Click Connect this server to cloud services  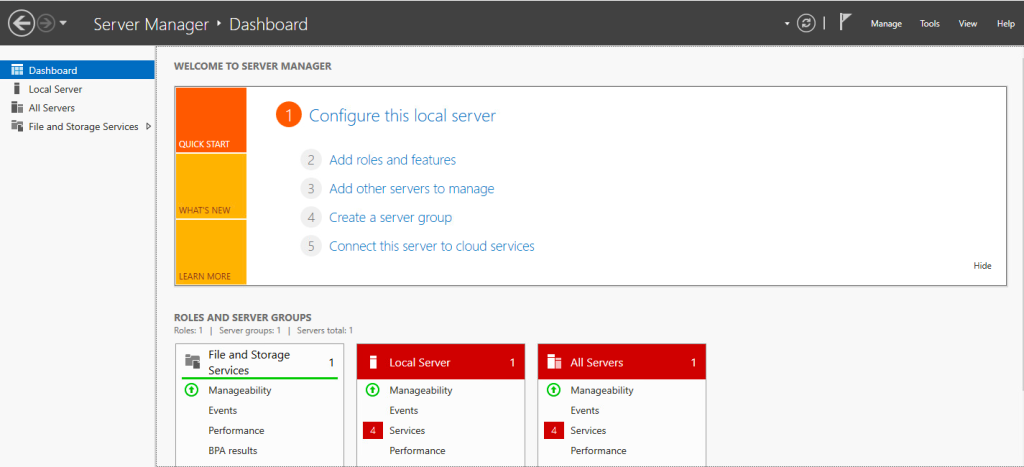(432, 246)
